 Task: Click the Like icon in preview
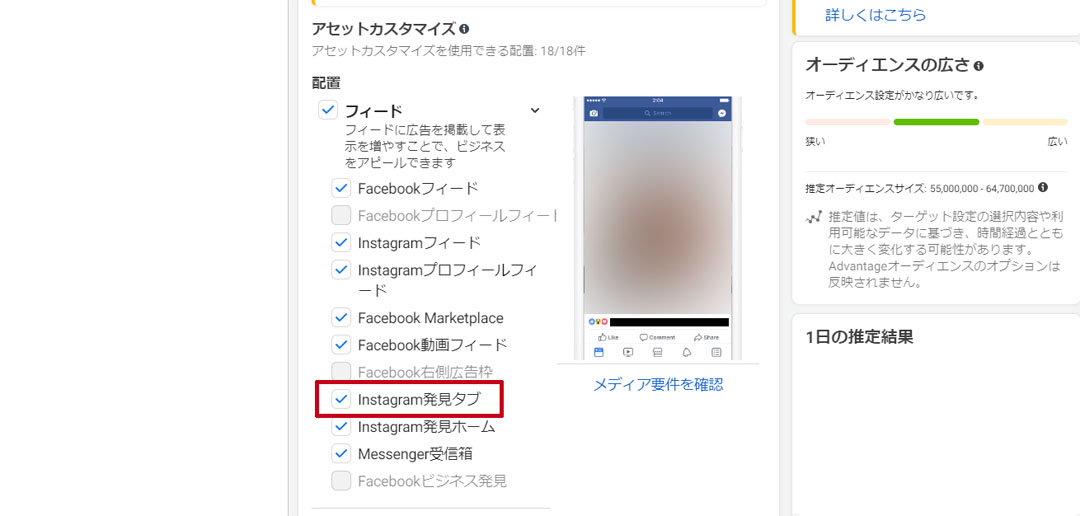point(605,337)
